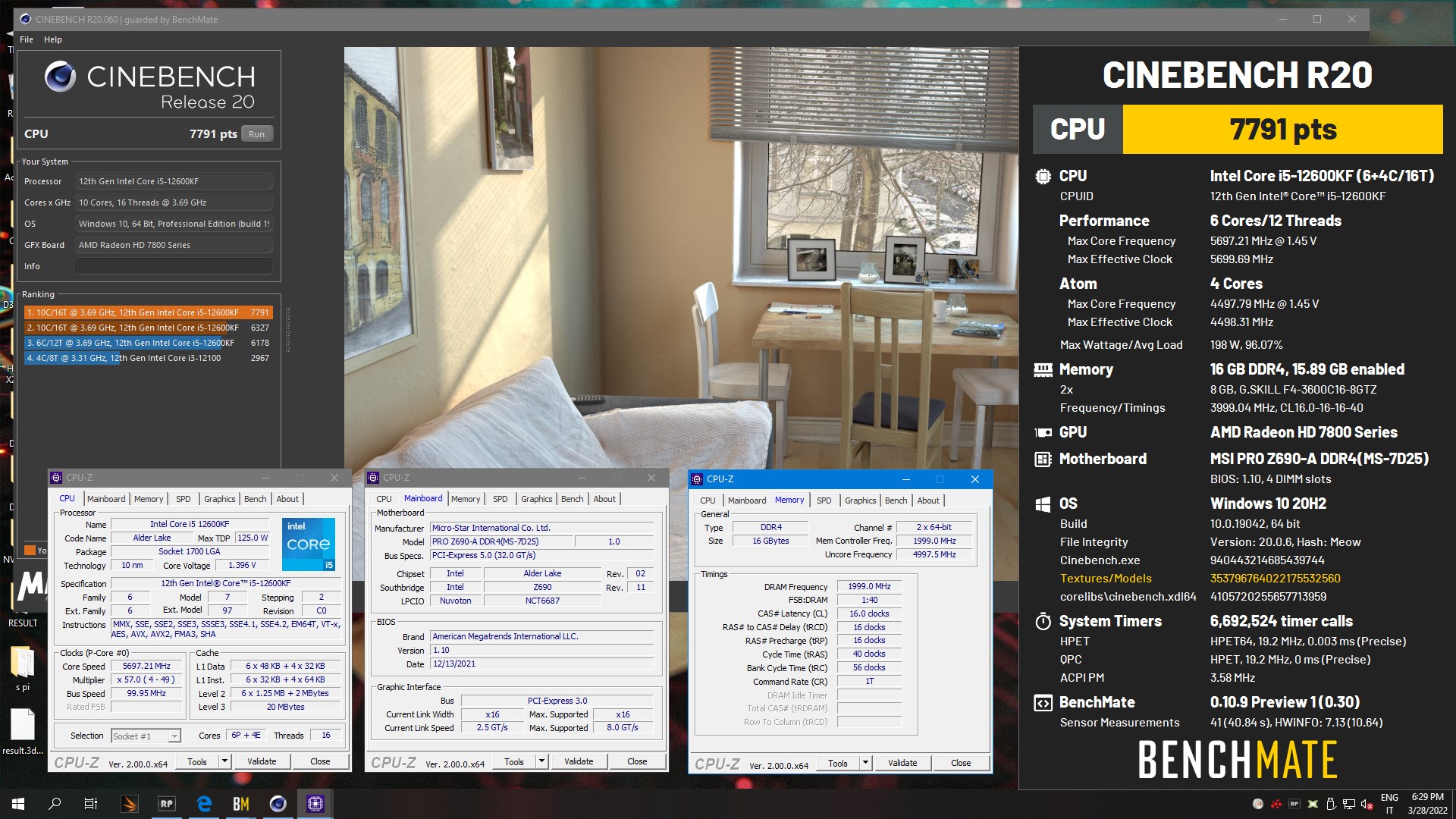Viewport: 1456px width, 819px height.
Task: Click the taskbar clock showing 6:29 PM
Action: [x=1427, y=804]
